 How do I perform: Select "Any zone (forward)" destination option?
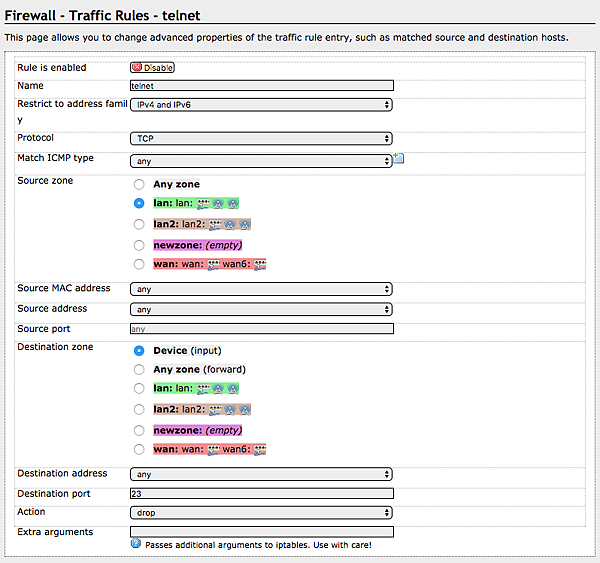pos(138,370)
